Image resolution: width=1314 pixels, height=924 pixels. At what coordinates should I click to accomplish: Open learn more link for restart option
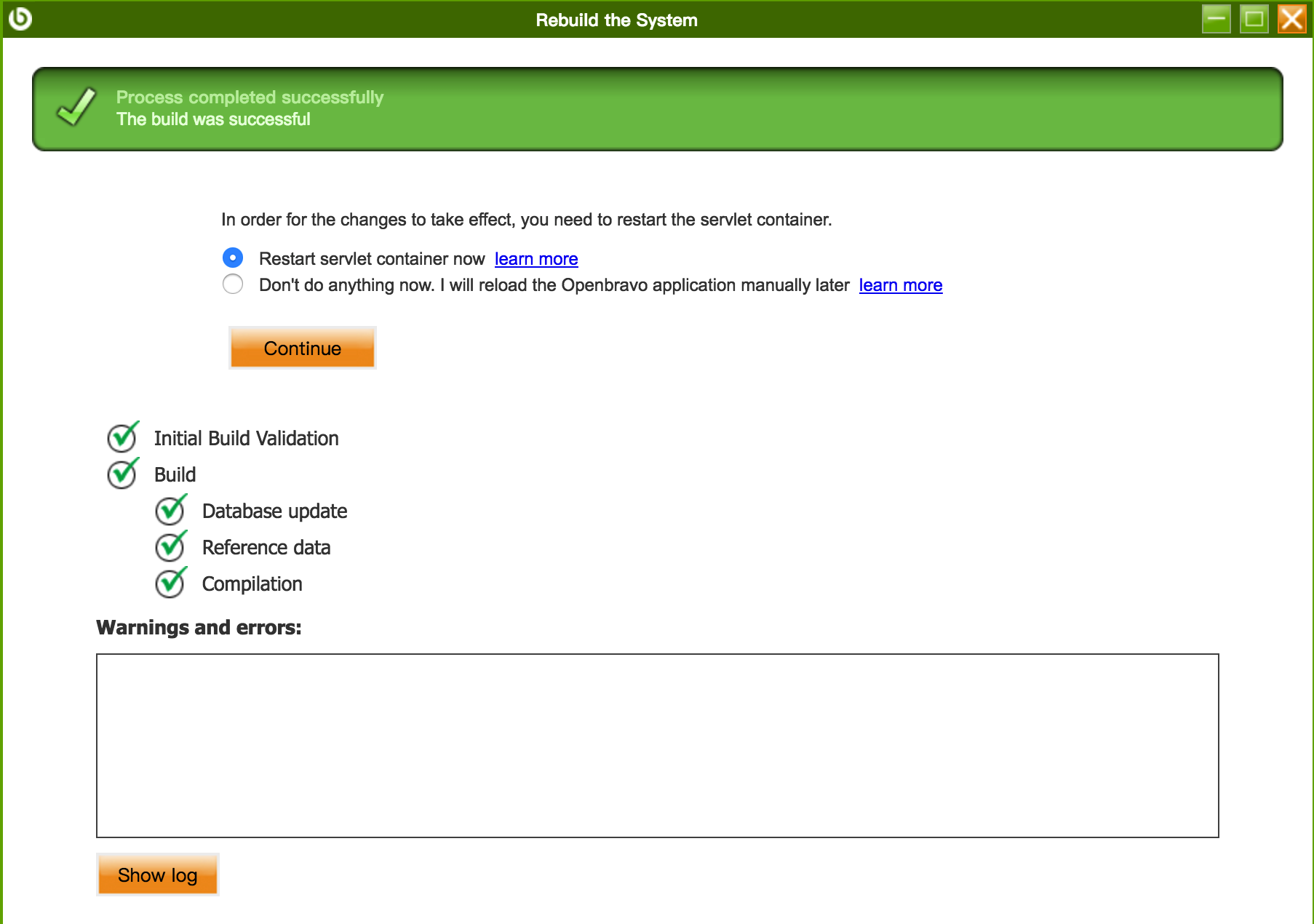536,259
